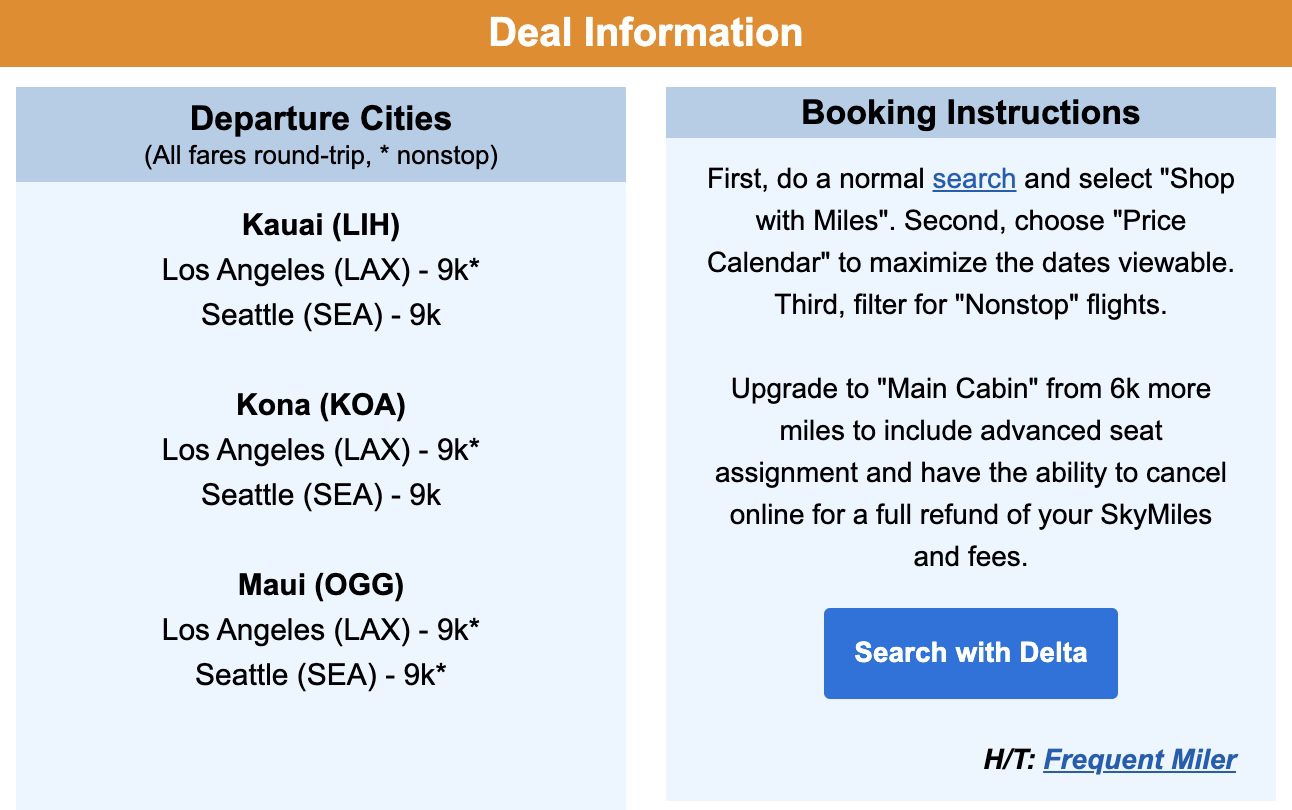Click the Deal Information header

pyautogui.click(x=645, y=32)
